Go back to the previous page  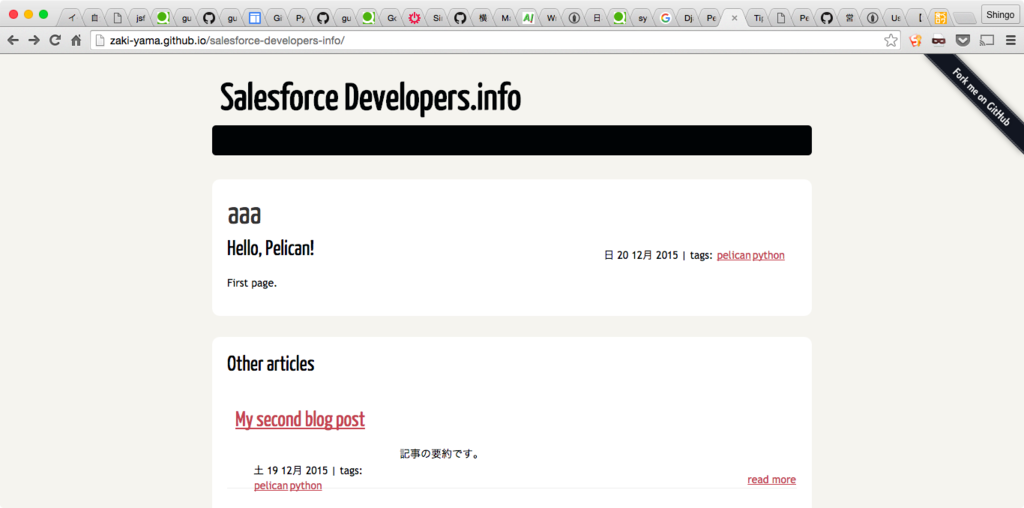pos(13,40)
